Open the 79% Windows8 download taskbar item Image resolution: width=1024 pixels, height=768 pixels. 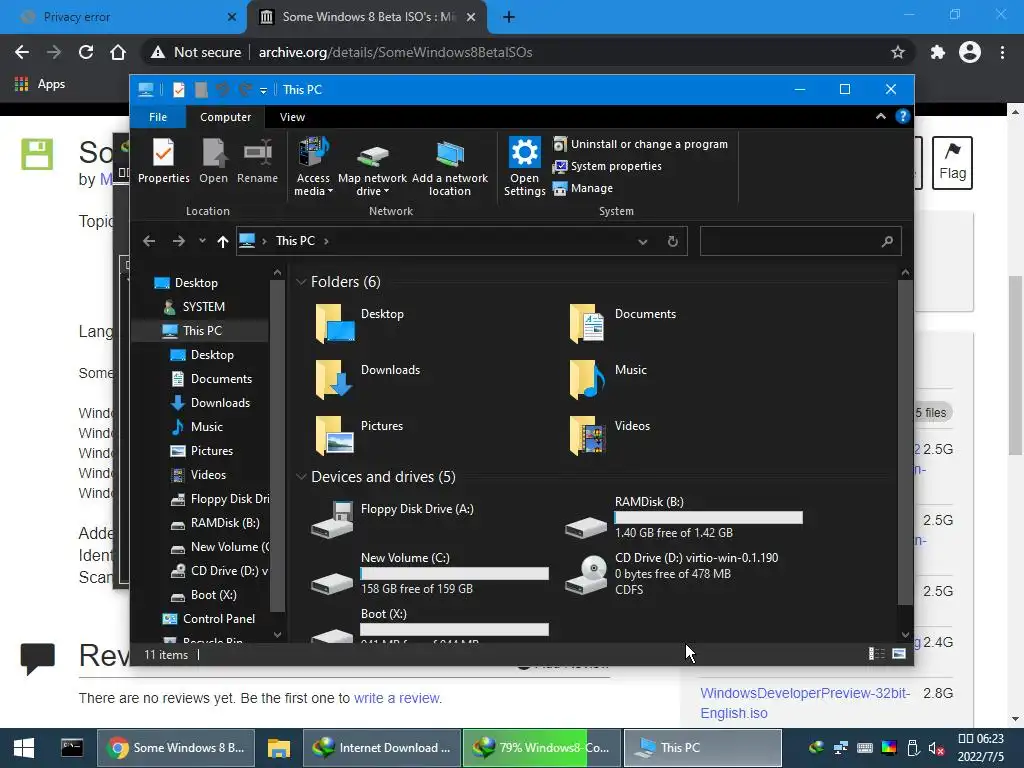pos(541,748)
